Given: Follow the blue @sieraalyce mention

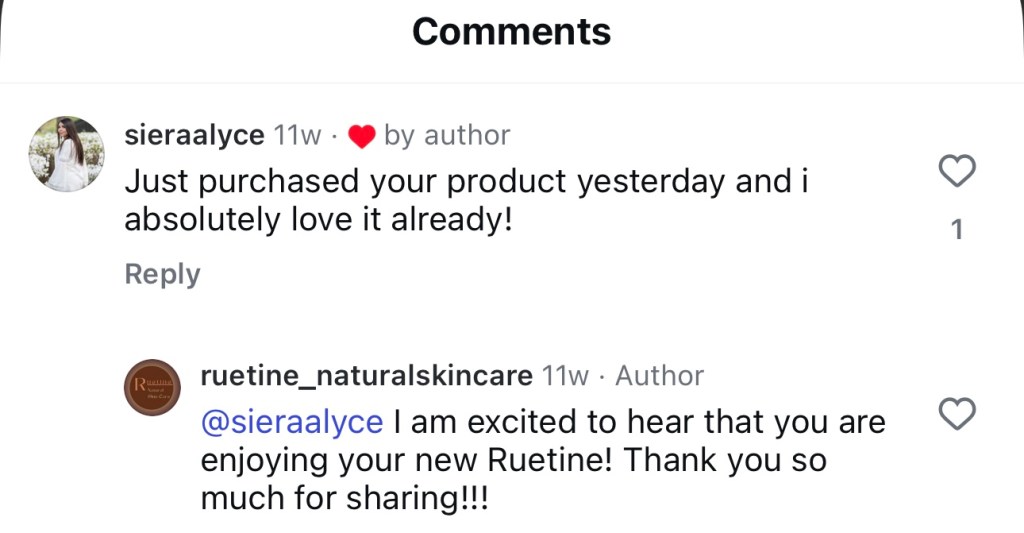Looking at the screenshot, I should pyautogui.click(x=292, y=422).
